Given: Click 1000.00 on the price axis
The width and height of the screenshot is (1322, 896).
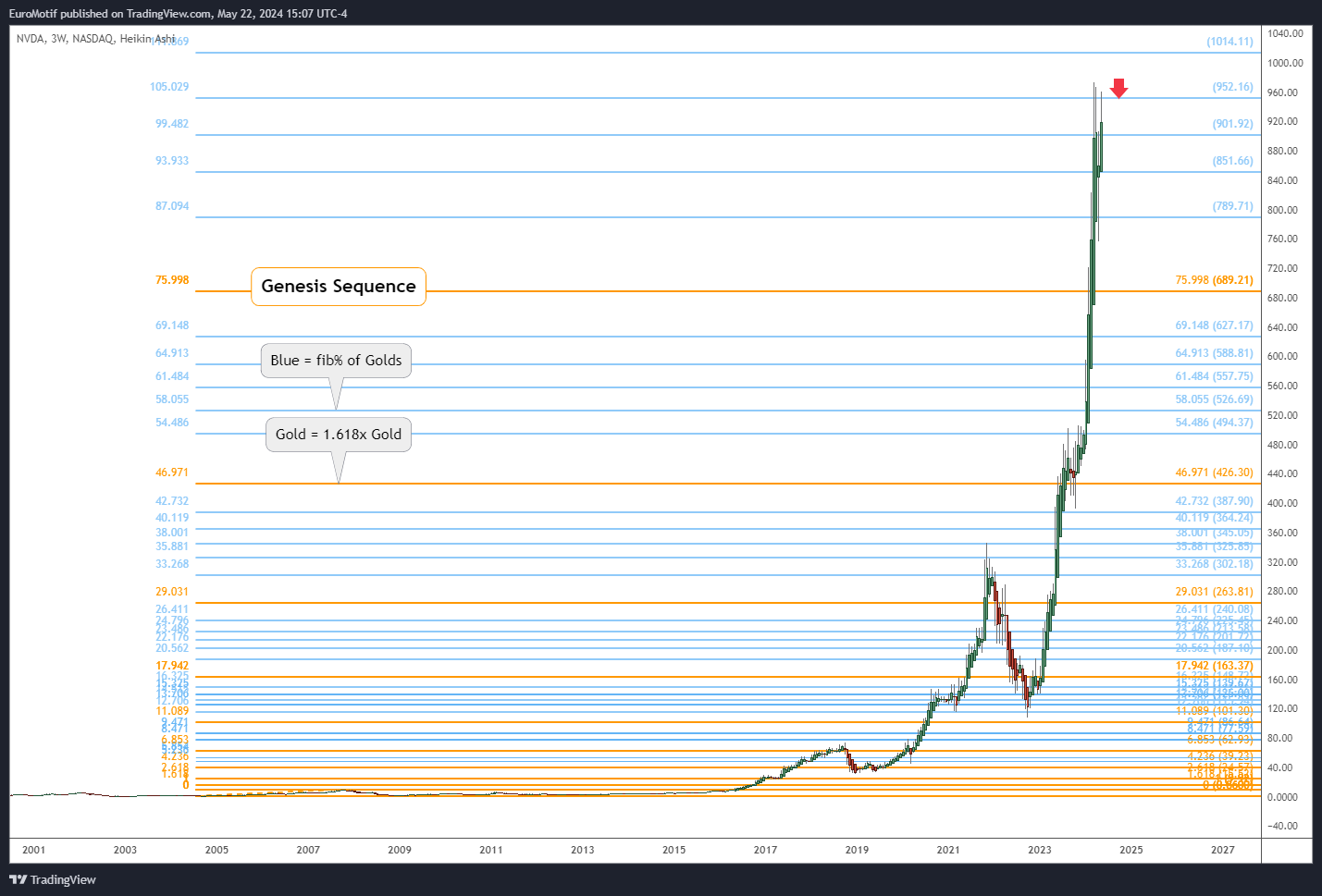Looking at the screenshot, I should coord(1285,63).
